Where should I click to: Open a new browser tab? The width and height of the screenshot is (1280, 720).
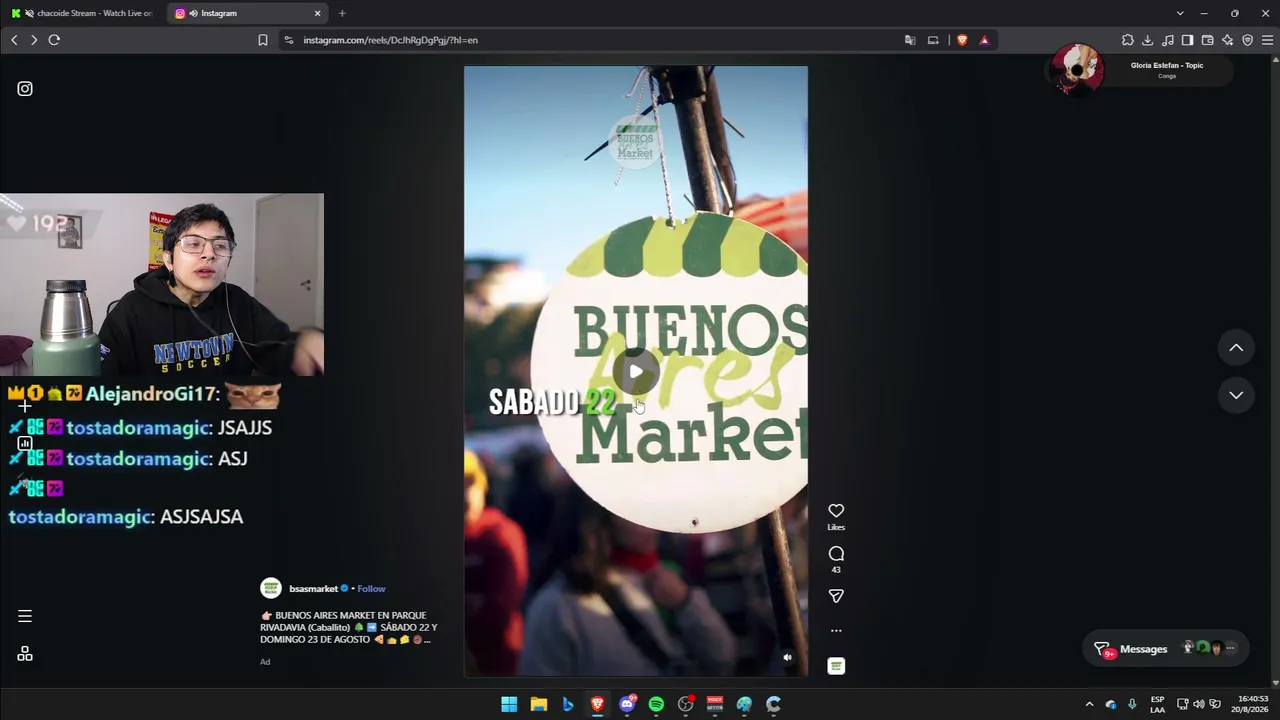coord(342,13)
